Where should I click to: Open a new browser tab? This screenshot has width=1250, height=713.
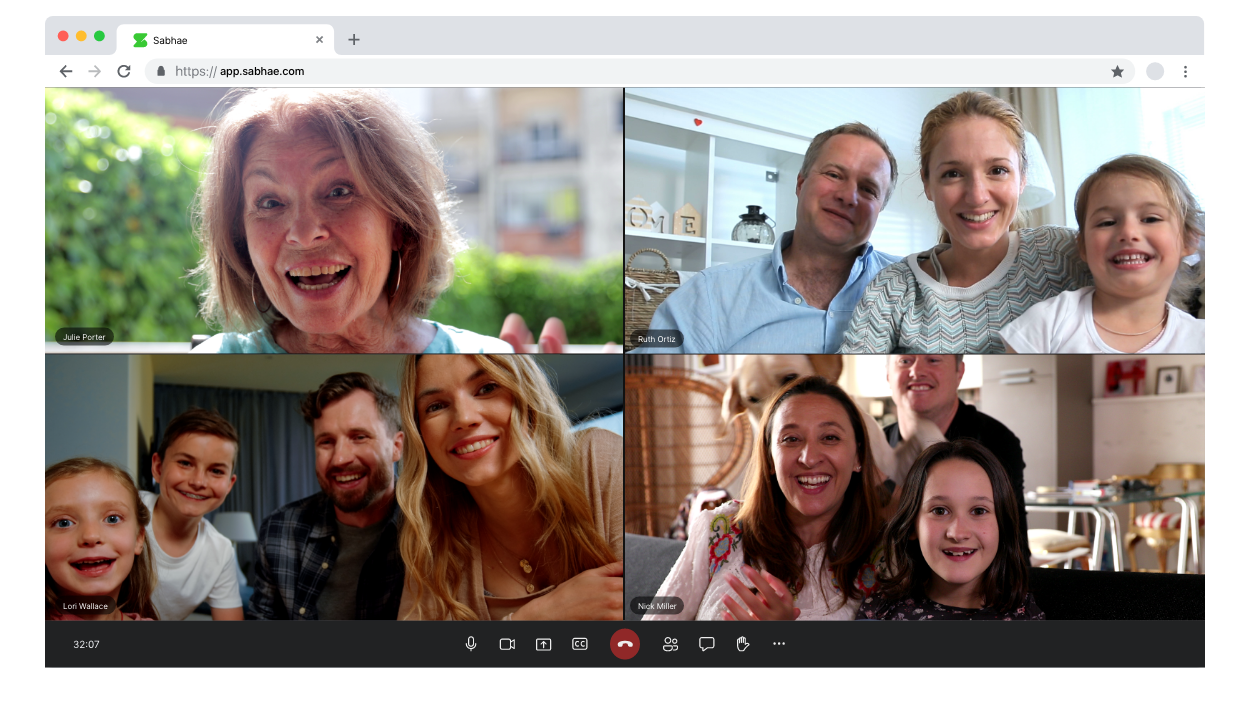pyautogui.click(x=354, y=40)
